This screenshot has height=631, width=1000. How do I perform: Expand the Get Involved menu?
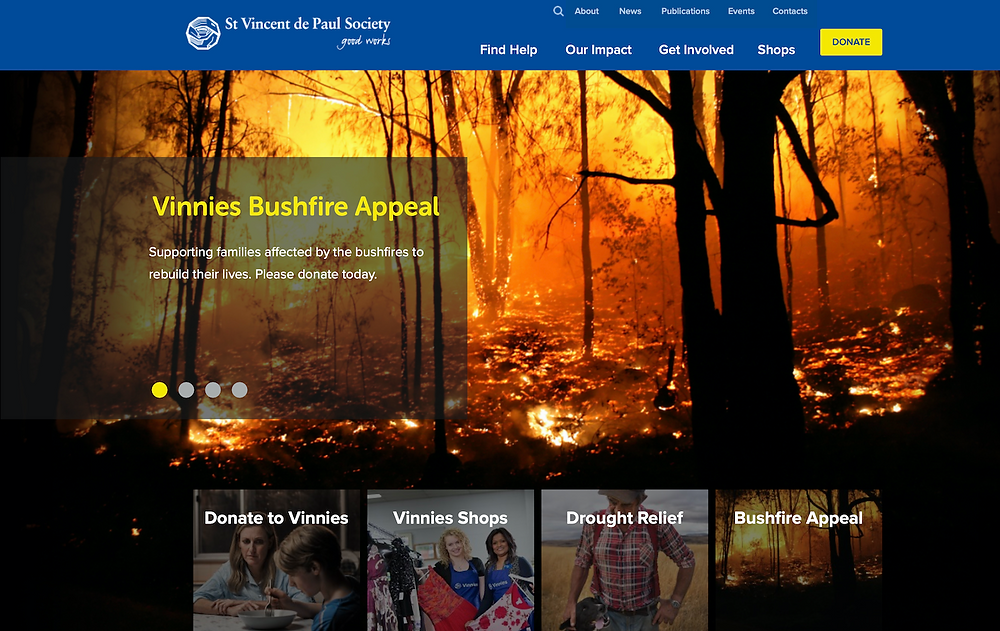point(696,50)
